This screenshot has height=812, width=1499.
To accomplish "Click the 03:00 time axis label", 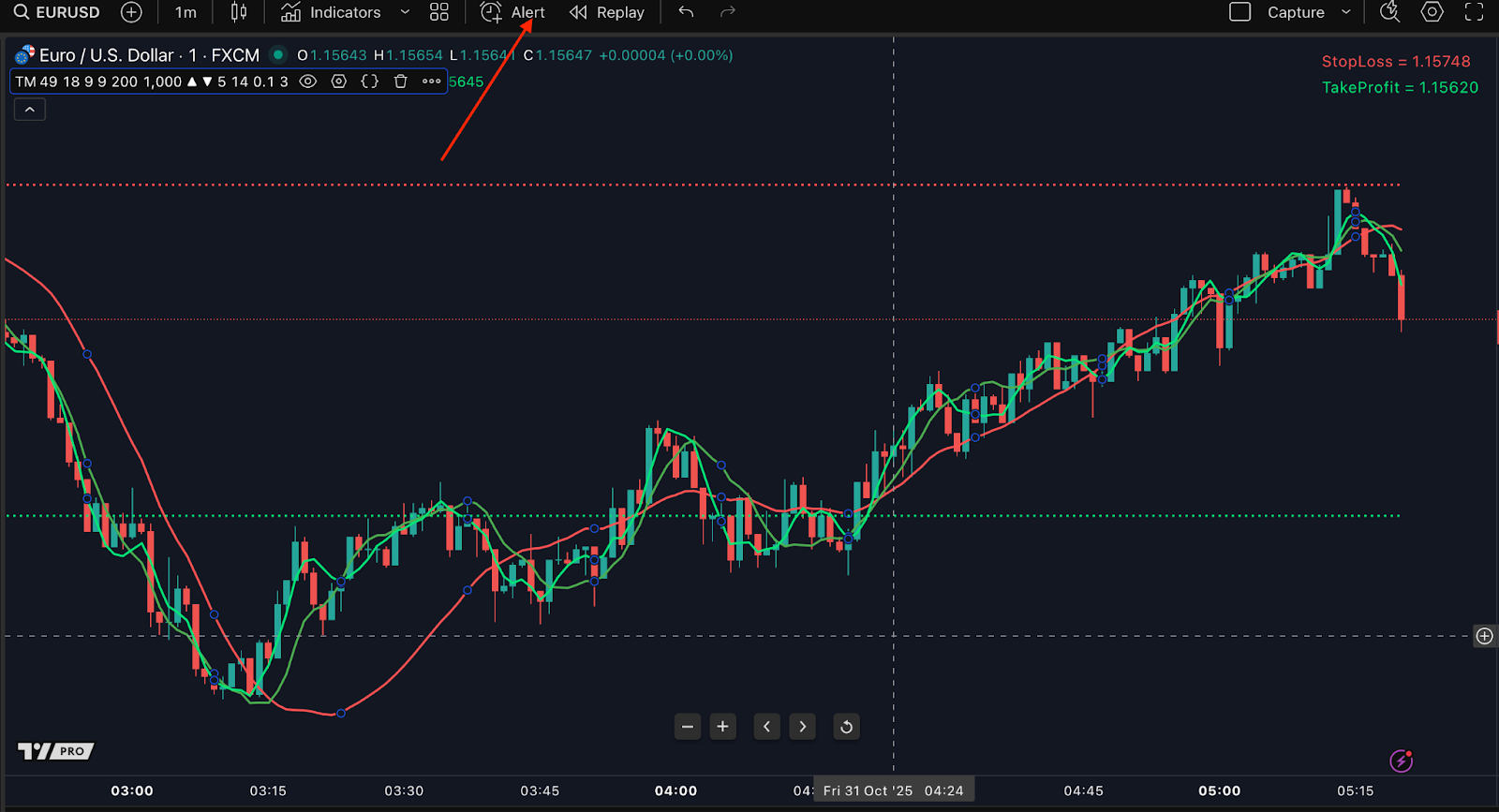I will (132, 790).
